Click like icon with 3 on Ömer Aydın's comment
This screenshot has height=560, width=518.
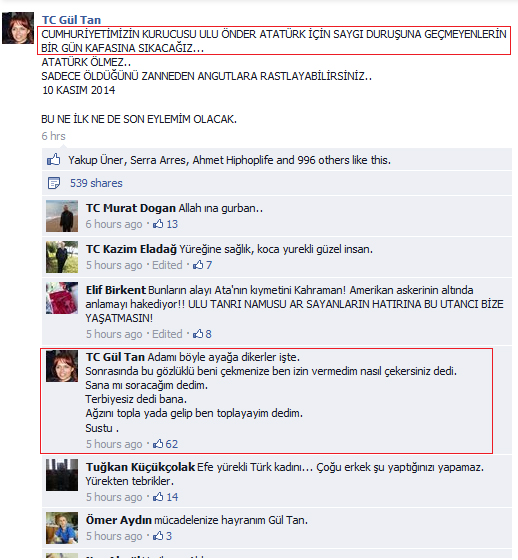tap(158, 536)
